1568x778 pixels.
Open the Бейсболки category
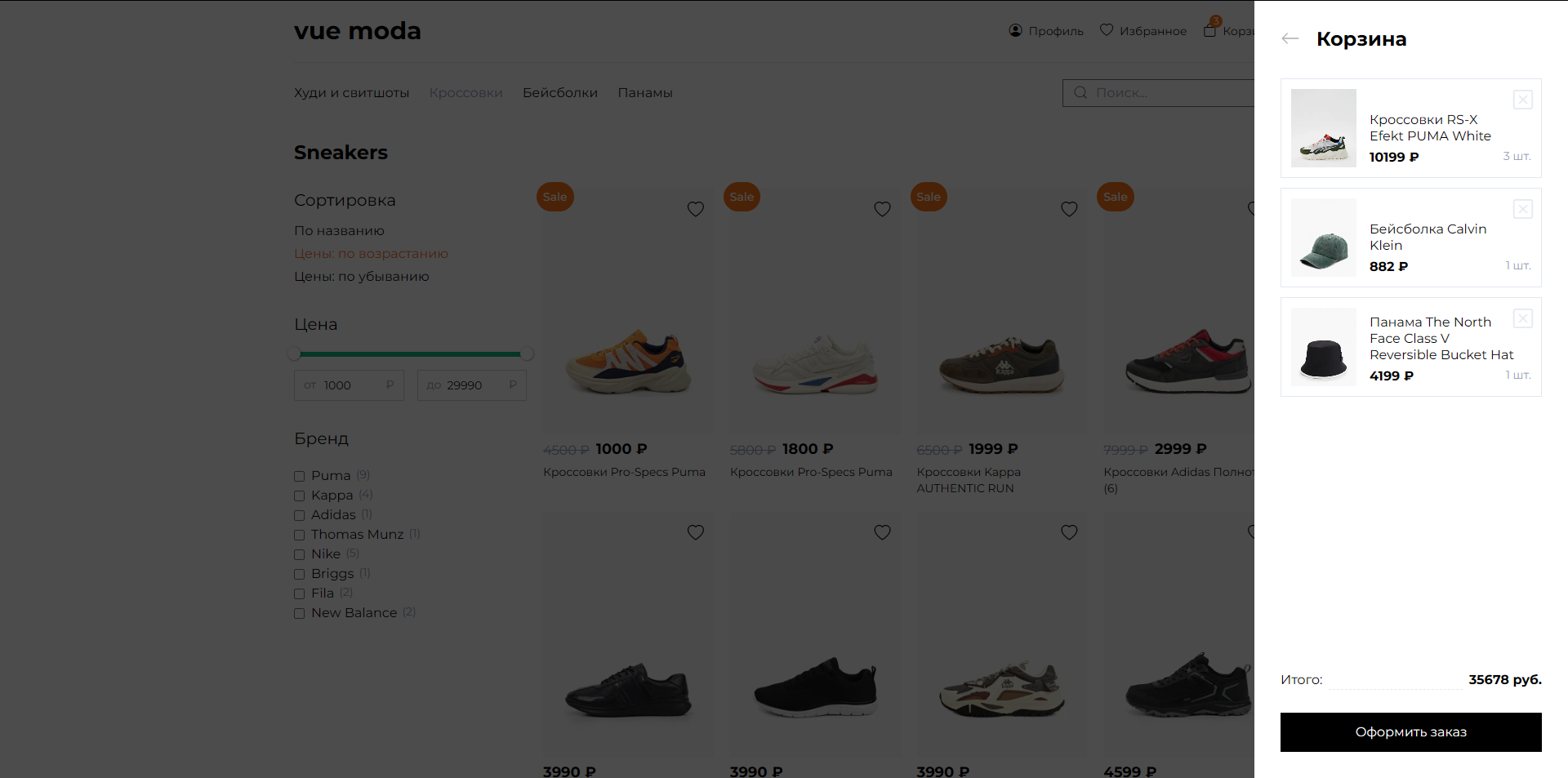pyautogui.click(x=560, y=93)
